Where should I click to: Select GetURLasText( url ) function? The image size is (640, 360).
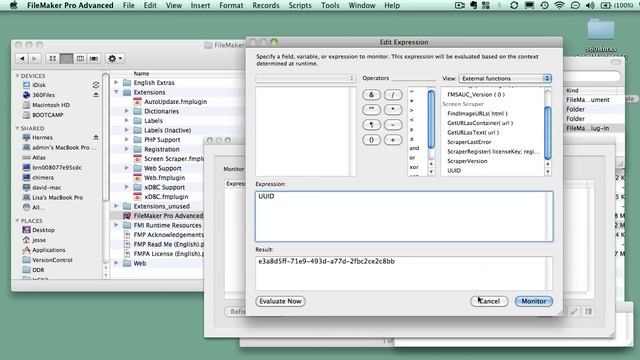[473, 132]
